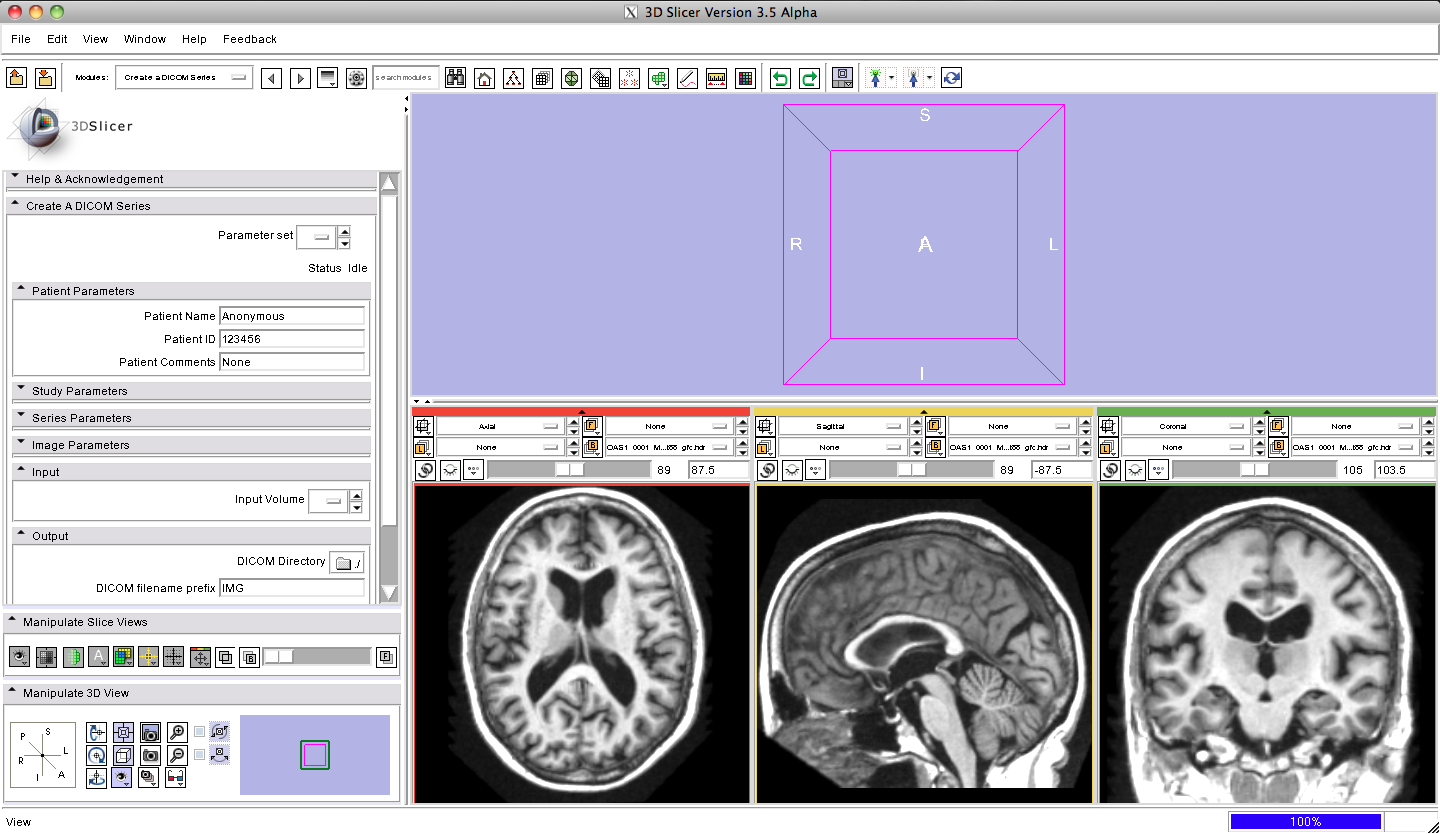Click the Axial slice offset slider
1440x834 pixels.
569,469
